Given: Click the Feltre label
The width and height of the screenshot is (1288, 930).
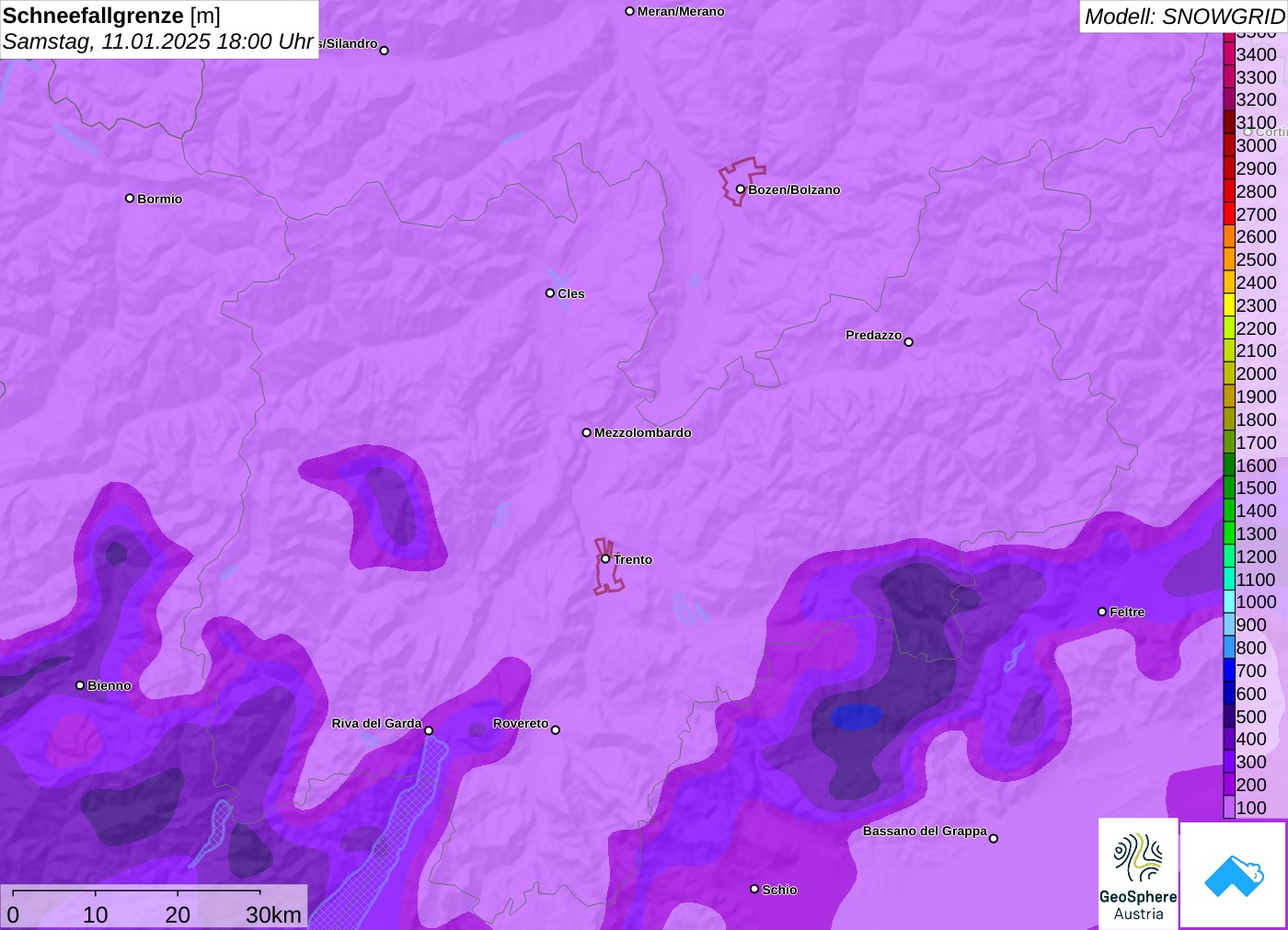Looking at the screenshot, I should click(1127, 612).
